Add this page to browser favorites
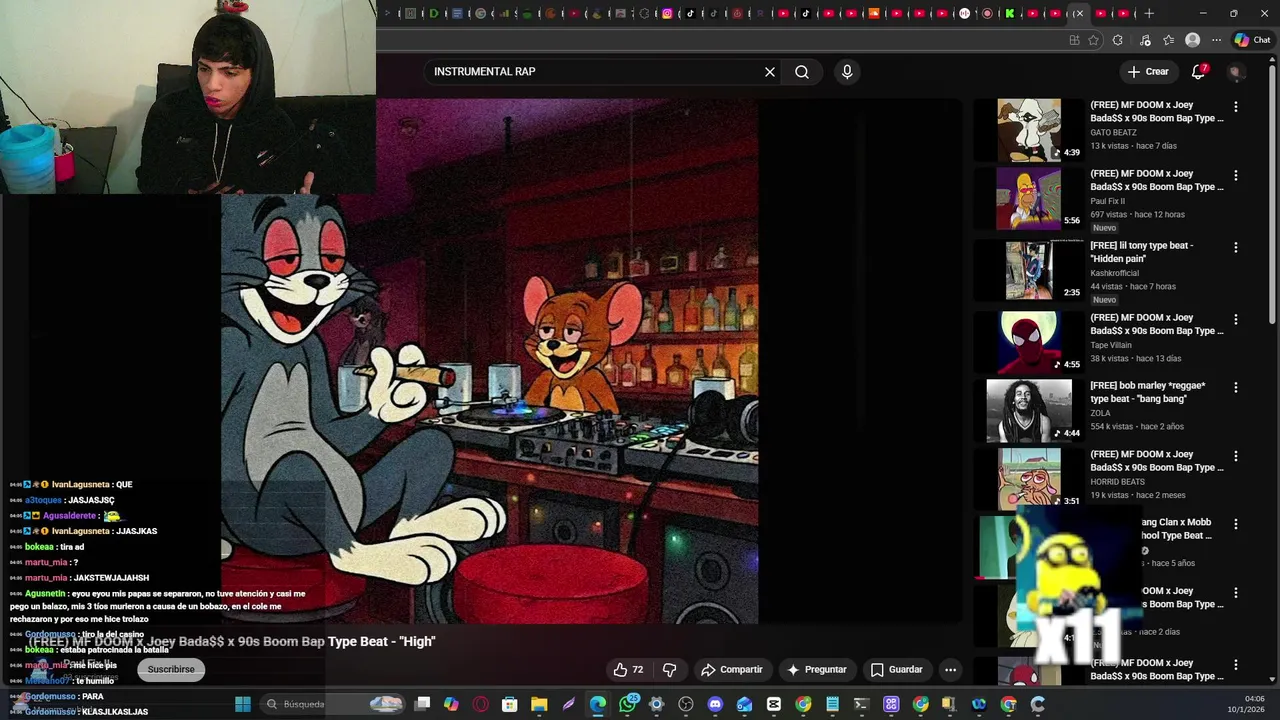 click(1094, 40)
